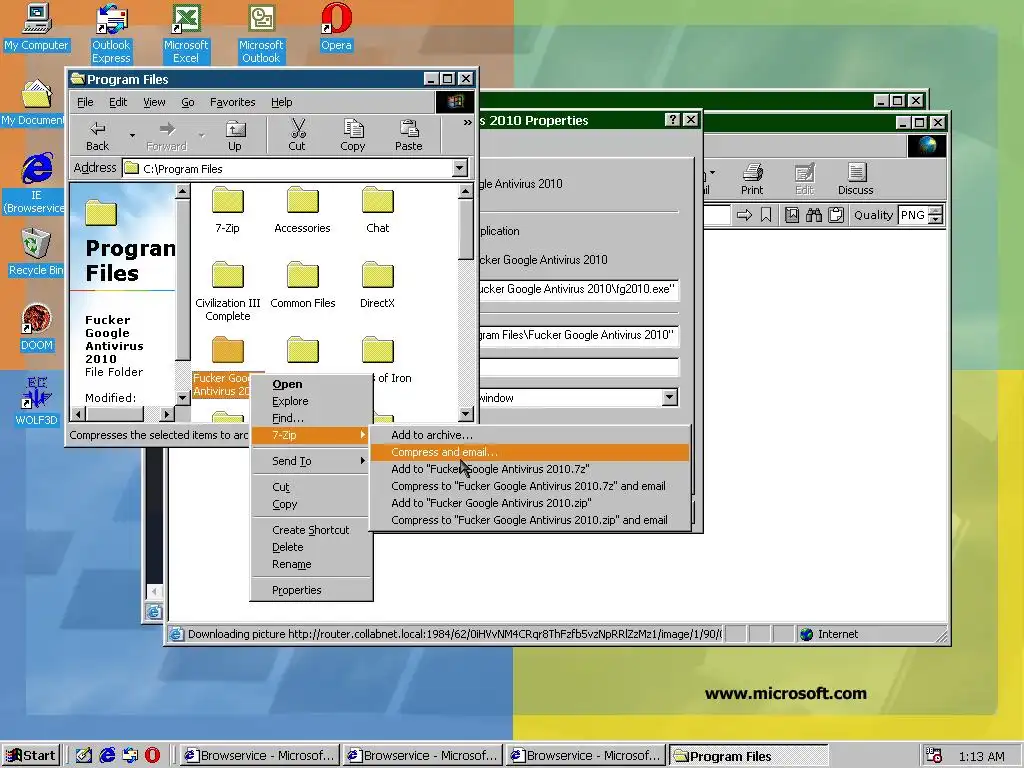This screenshot has width=1024, height=768.
Task: Paste using the toolbar Paste icon
Action: coord(409,136)
